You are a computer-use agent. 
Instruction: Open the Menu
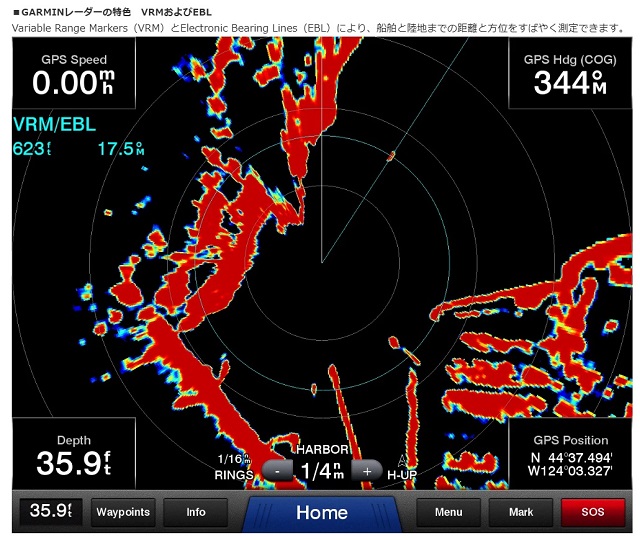click(448, 512)
